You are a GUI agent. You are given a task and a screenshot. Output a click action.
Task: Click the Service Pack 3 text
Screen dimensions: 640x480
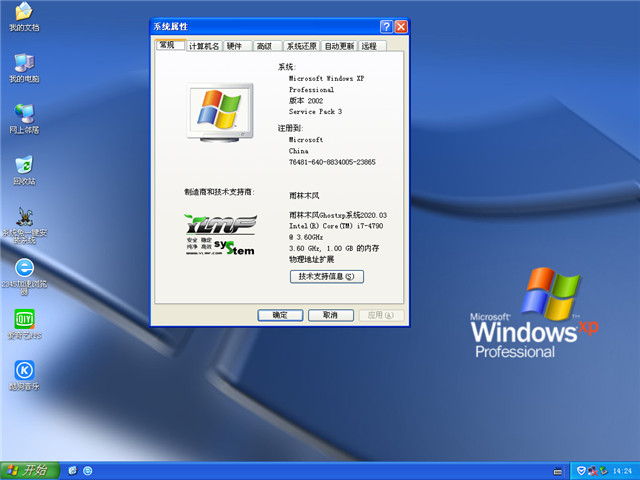315,111
